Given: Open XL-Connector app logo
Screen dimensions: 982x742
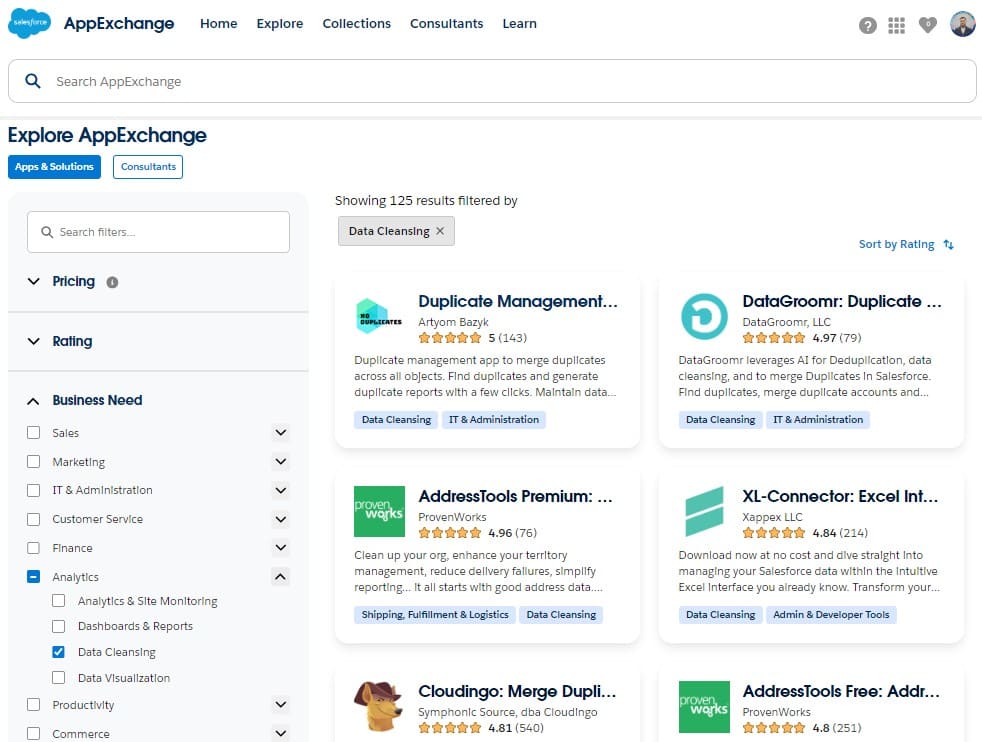Looking at the screenshot, I should pos(704,512).
